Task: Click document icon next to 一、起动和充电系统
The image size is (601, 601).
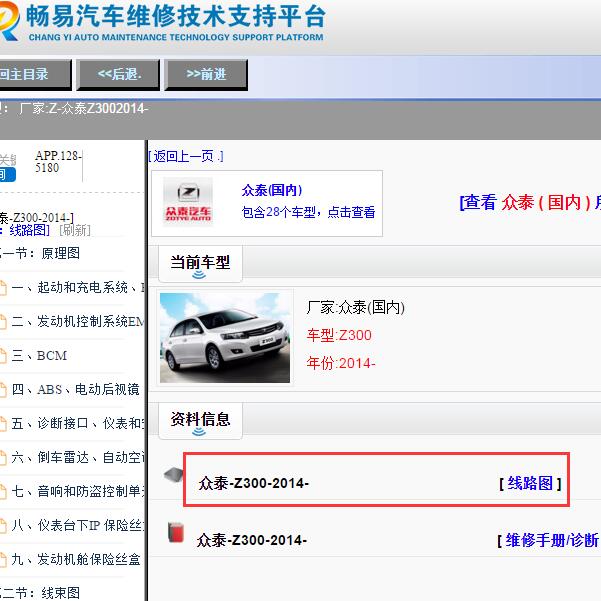Action: point(3,288)
